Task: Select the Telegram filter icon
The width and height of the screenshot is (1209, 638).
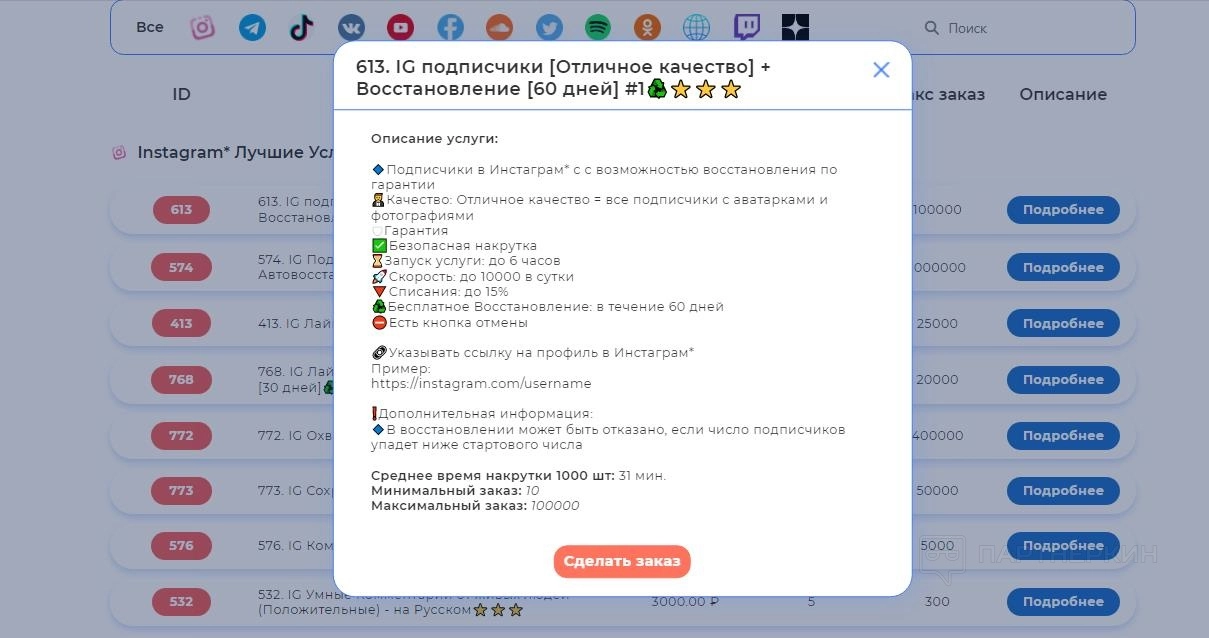Action: pyautogui.click(x=252, y=28)
